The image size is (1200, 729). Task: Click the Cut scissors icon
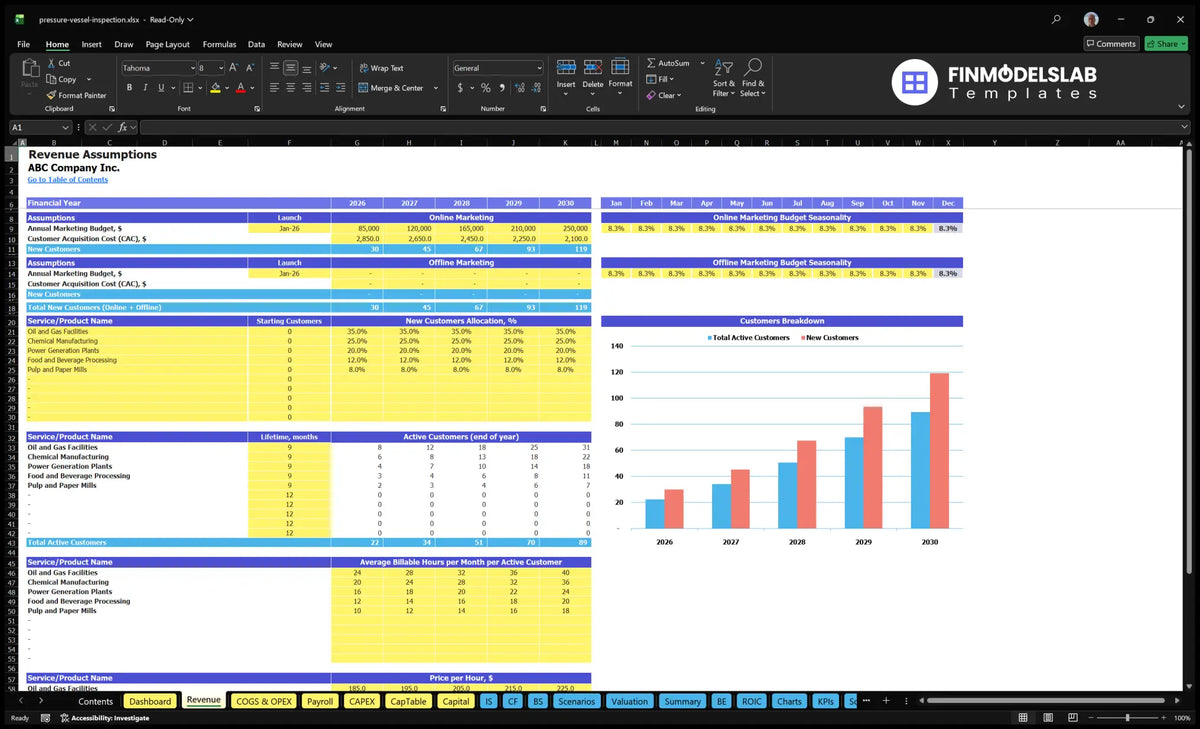51,63
